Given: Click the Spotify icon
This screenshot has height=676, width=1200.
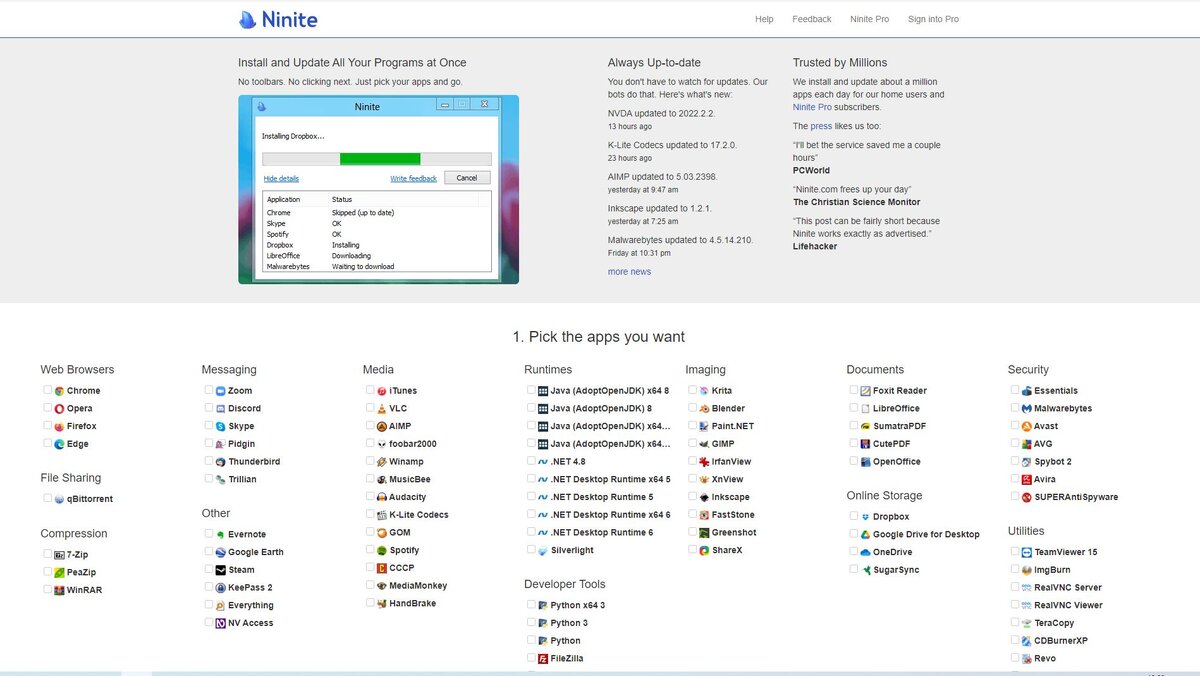Looking at the screenshot, I should click(x=382, y=551).
